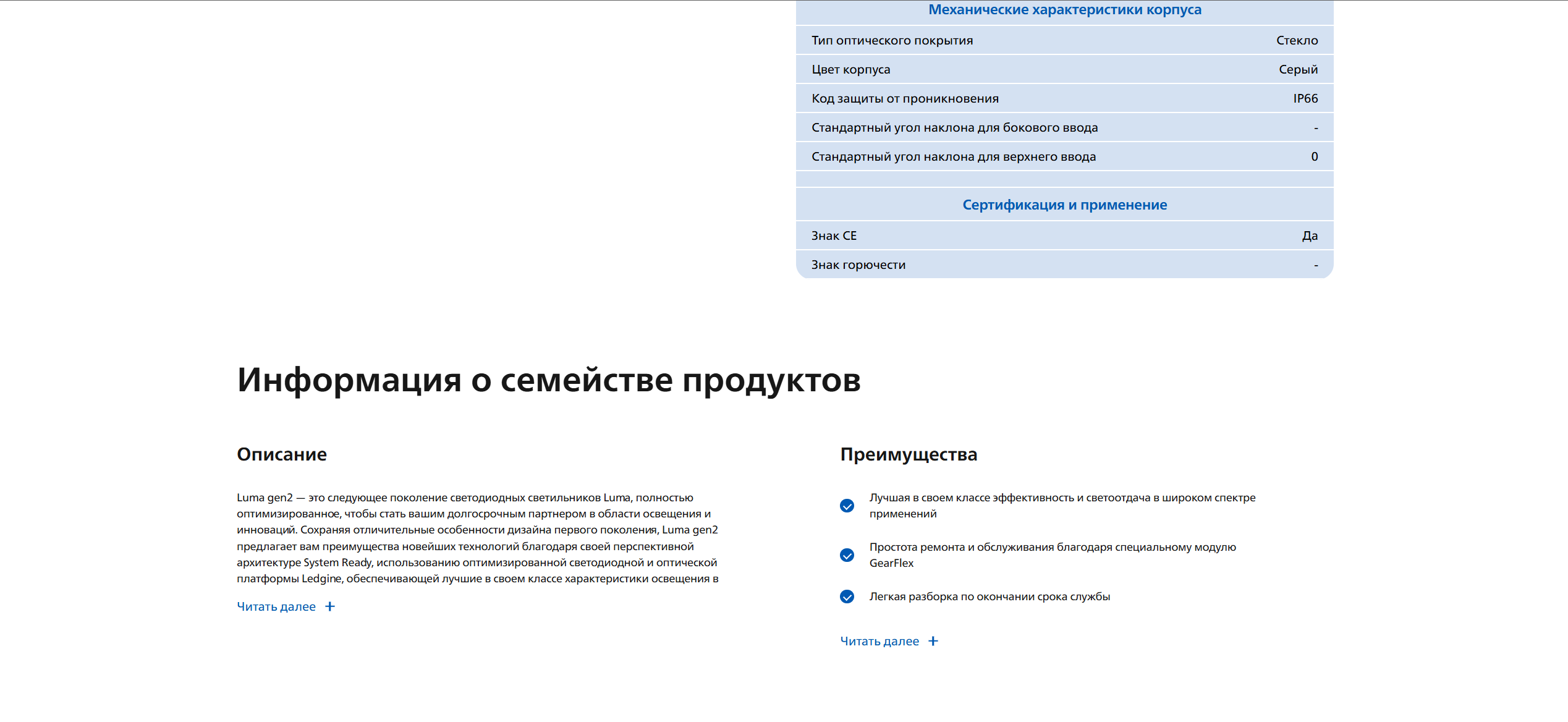This screenshot has height=722, width=1568.
Task: Click the advantage text mentioning GearFlex
Action: click(1053, 555)
